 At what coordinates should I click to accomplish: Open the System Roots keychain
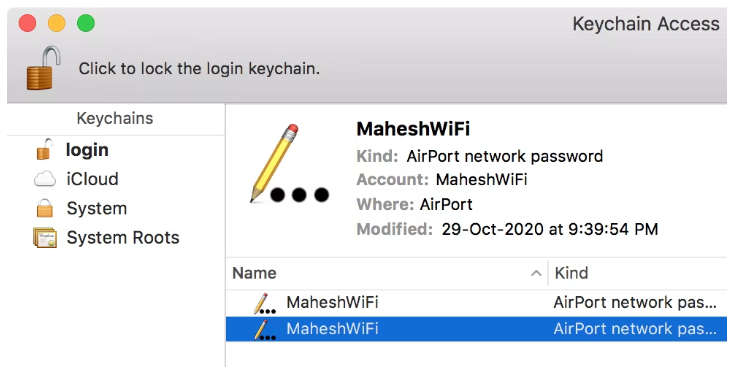[123, 238]
